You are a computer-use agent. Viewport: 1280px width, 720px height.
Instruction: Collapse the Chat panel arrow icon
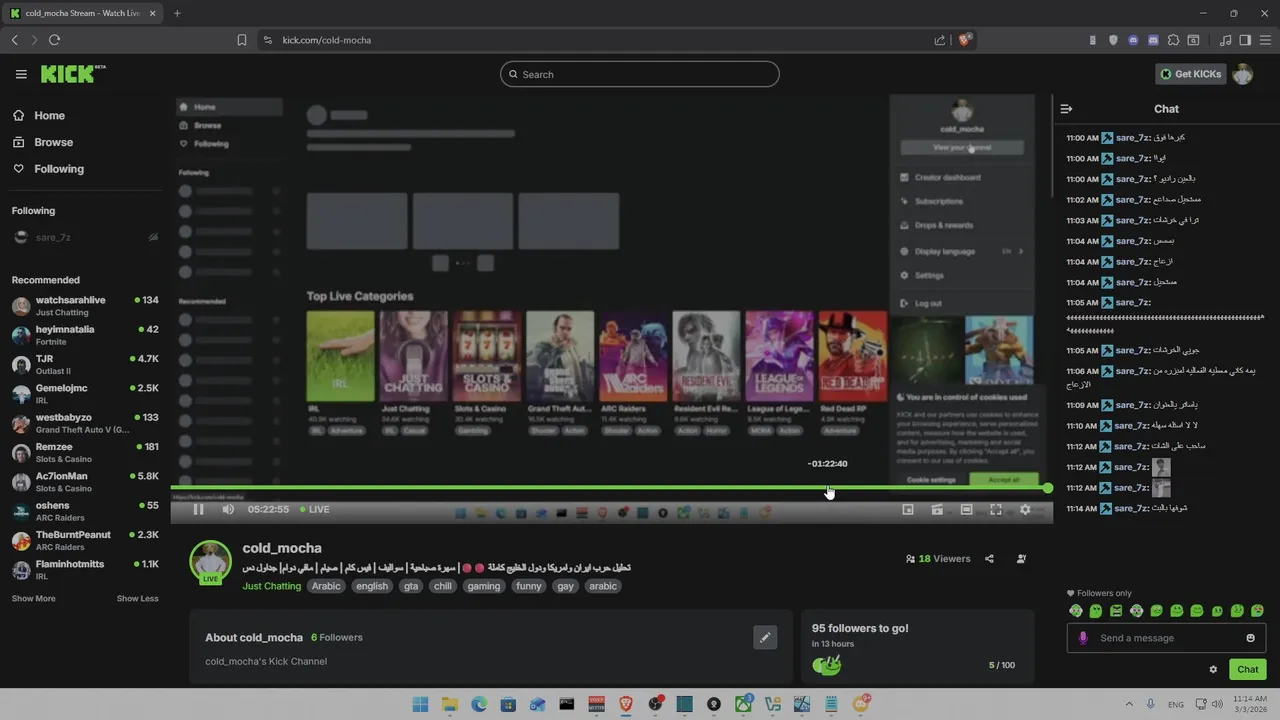(1066, 109)
